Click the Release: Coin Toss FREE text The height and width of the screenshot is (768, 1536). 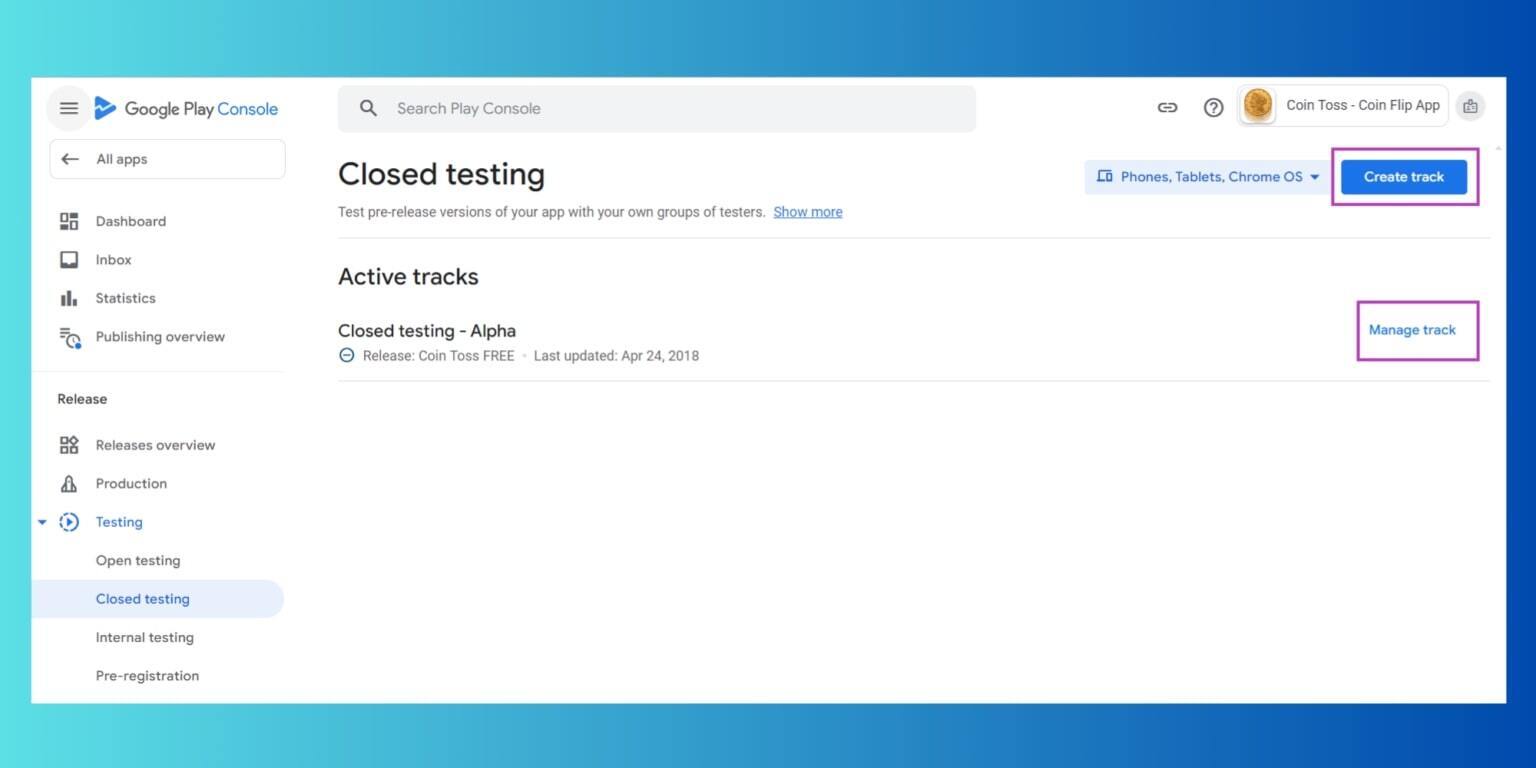[439, 356]
